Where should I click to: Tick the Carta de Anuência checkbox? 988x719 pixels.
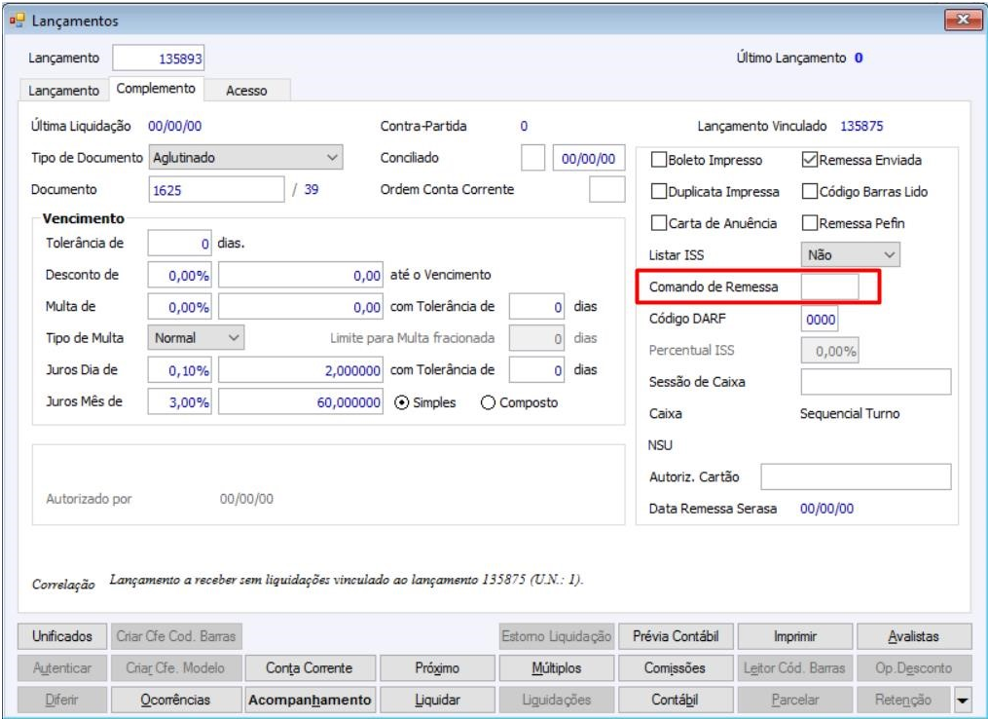pyautogui.click(x=658, y=223)
